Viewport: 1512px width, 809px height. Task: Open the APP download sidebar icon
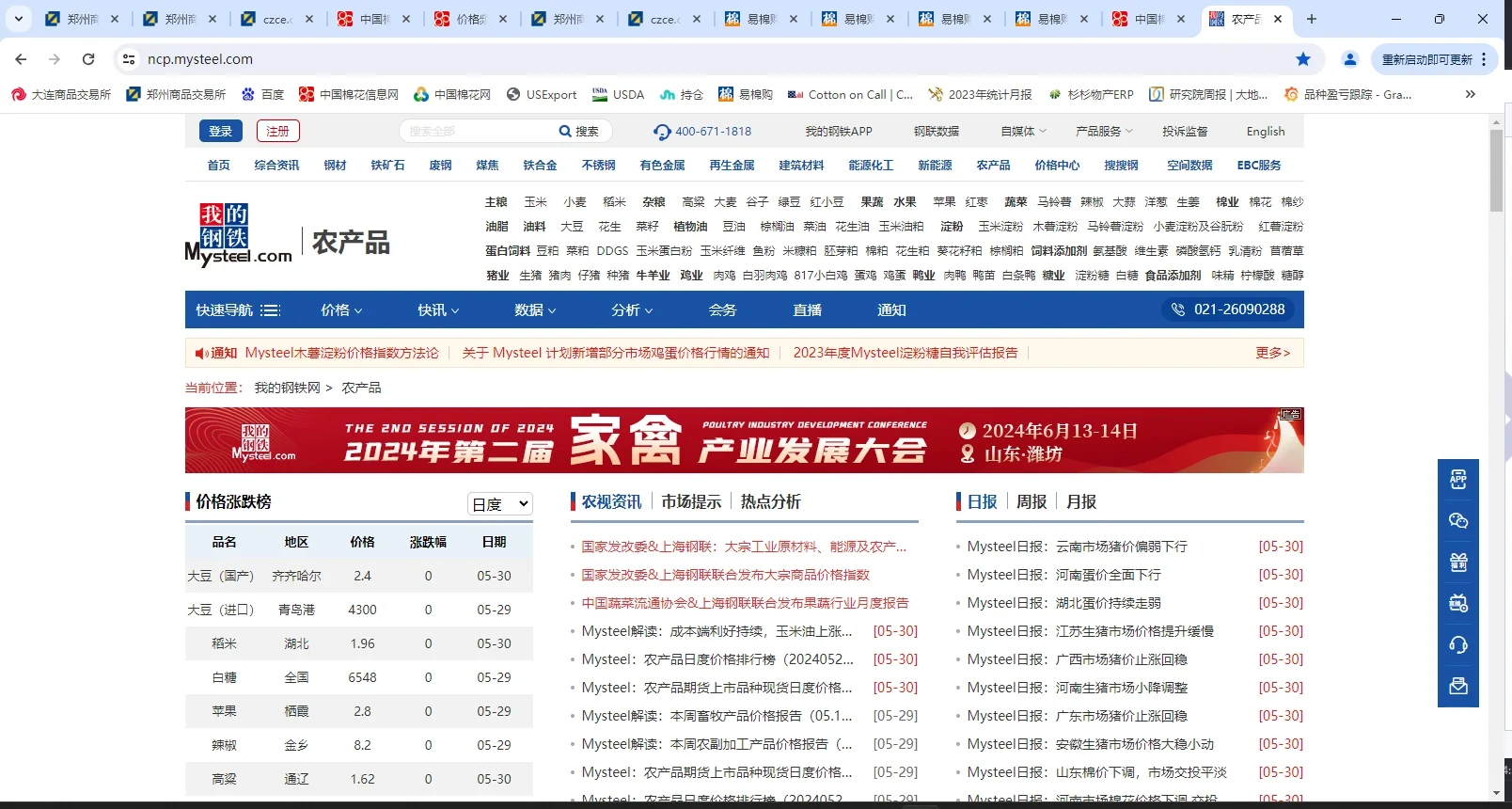point(1458,480)
